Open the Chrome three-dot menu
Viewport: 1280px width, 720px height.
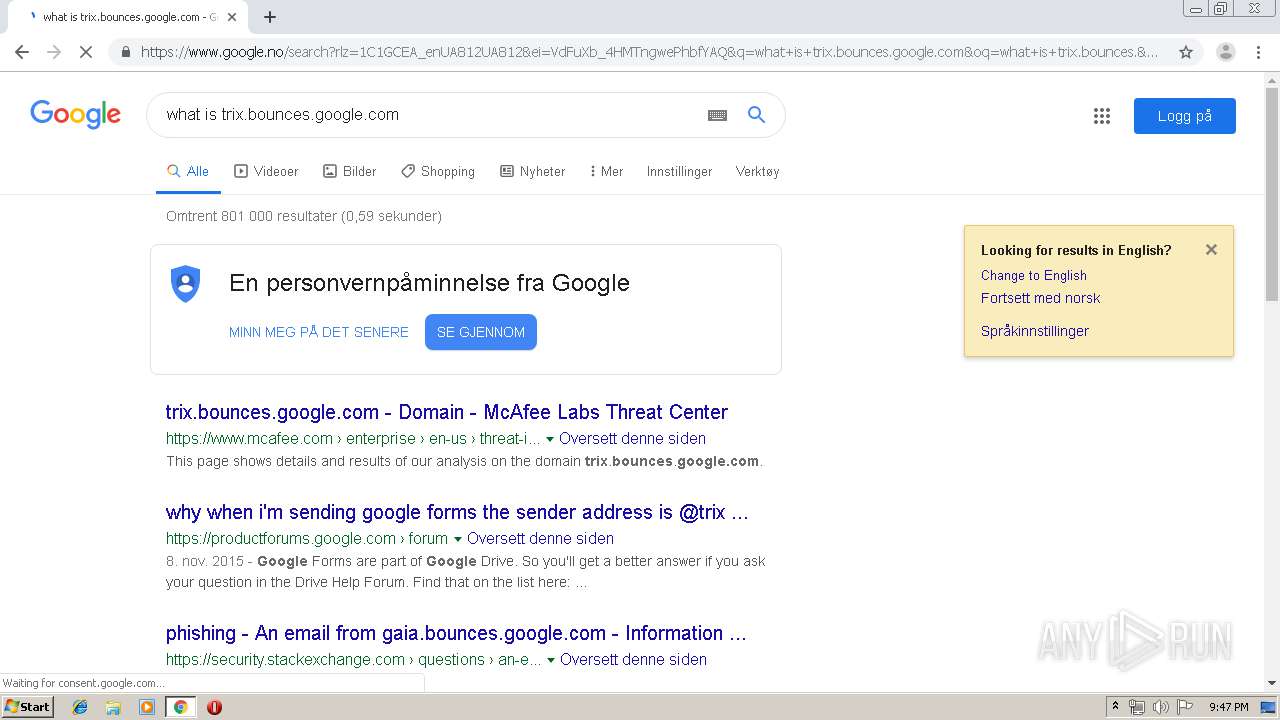pyautogui.click(x=1259, y=52)
